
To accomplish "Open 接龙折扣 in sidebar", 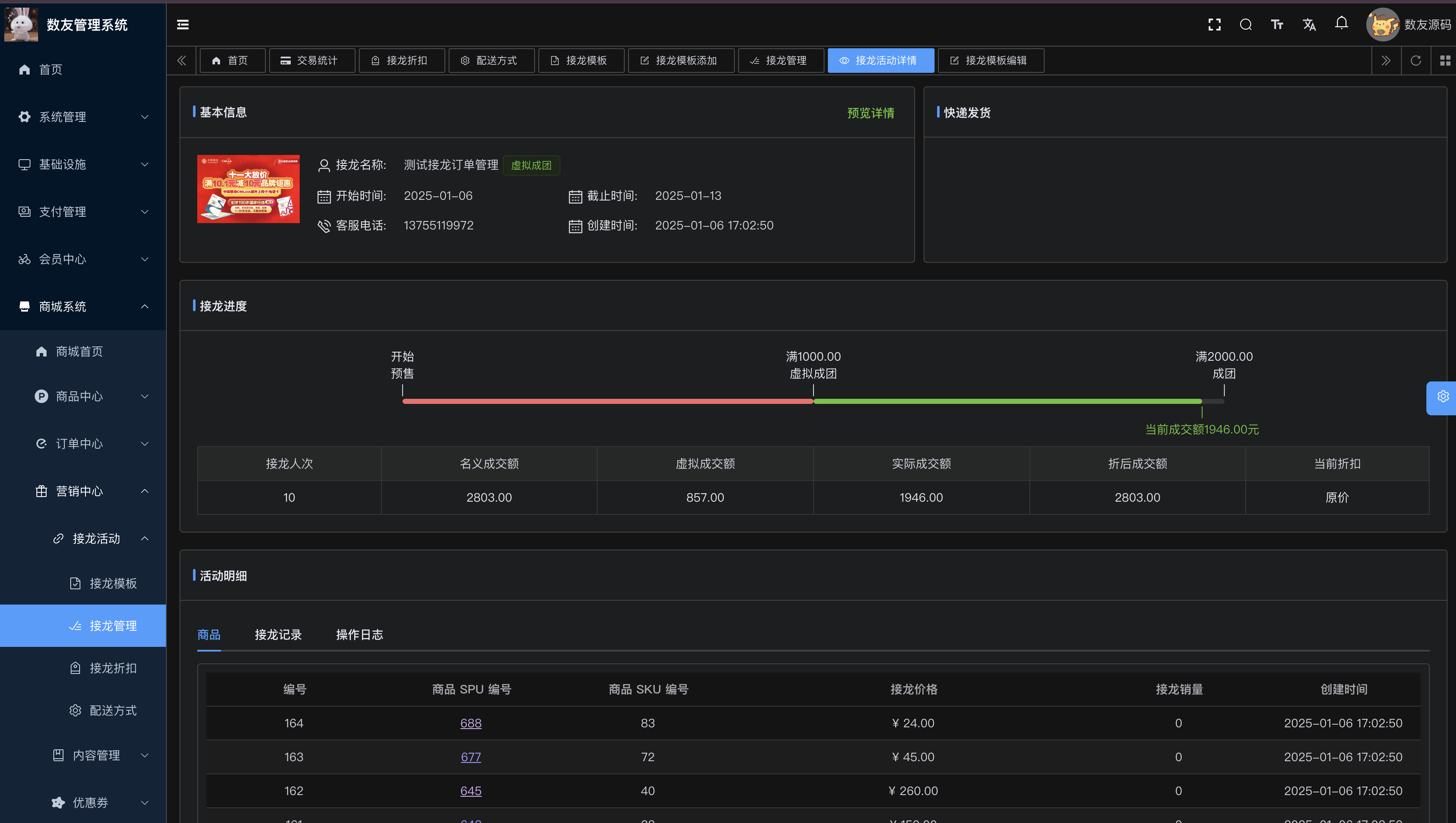I will coord(83,668).
